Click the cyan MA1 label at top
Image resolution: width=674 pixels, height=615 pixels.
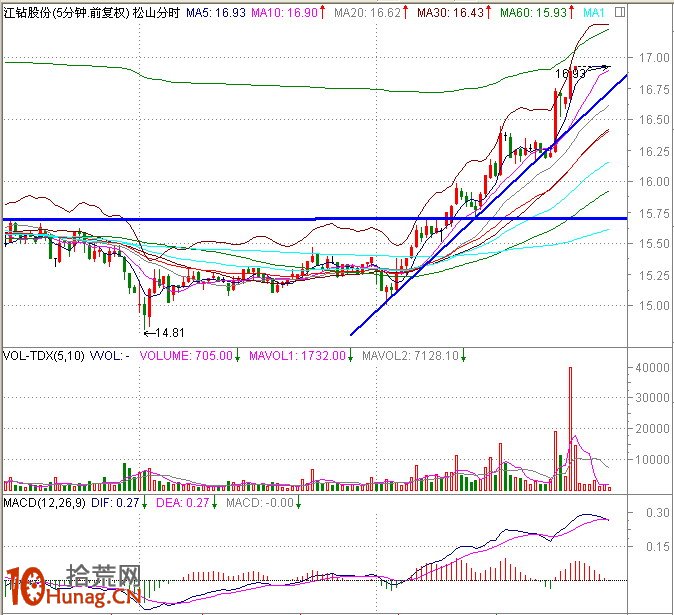tap(594, 13)
